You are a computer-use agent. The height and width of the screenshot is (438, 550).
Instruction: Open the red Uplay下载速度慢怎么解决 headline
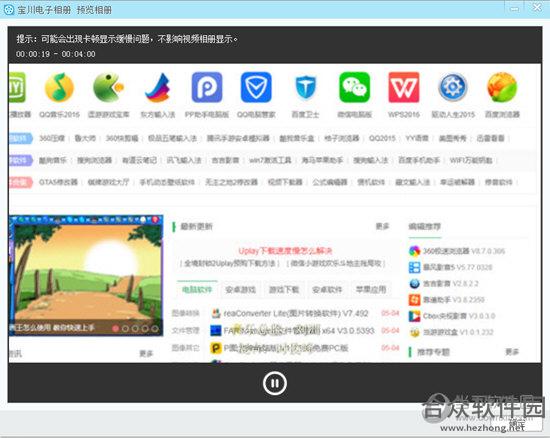(x=285, y=251)
